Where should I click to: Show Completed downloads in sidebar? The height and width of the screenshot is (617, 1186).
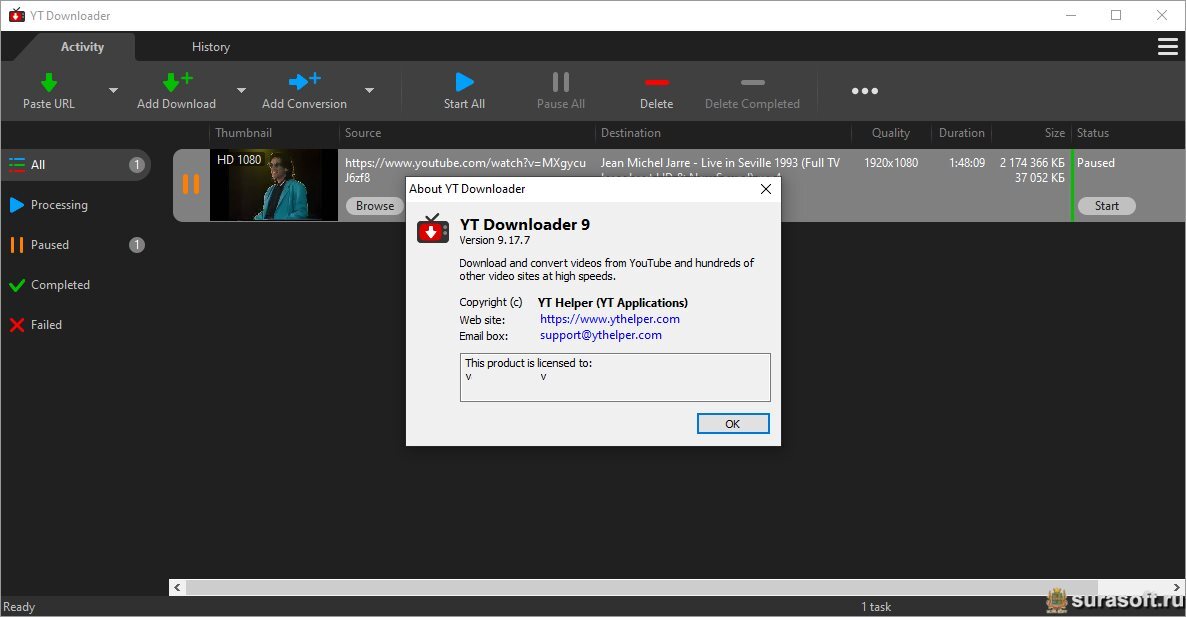pos(60,285)
